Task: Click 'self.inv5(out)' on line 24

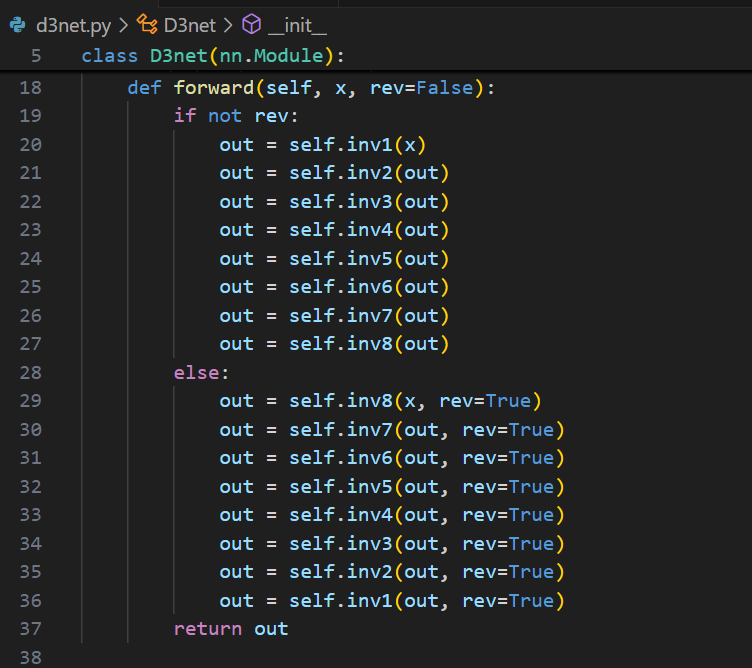Action: pyautogui.click(x=369, y=259)
